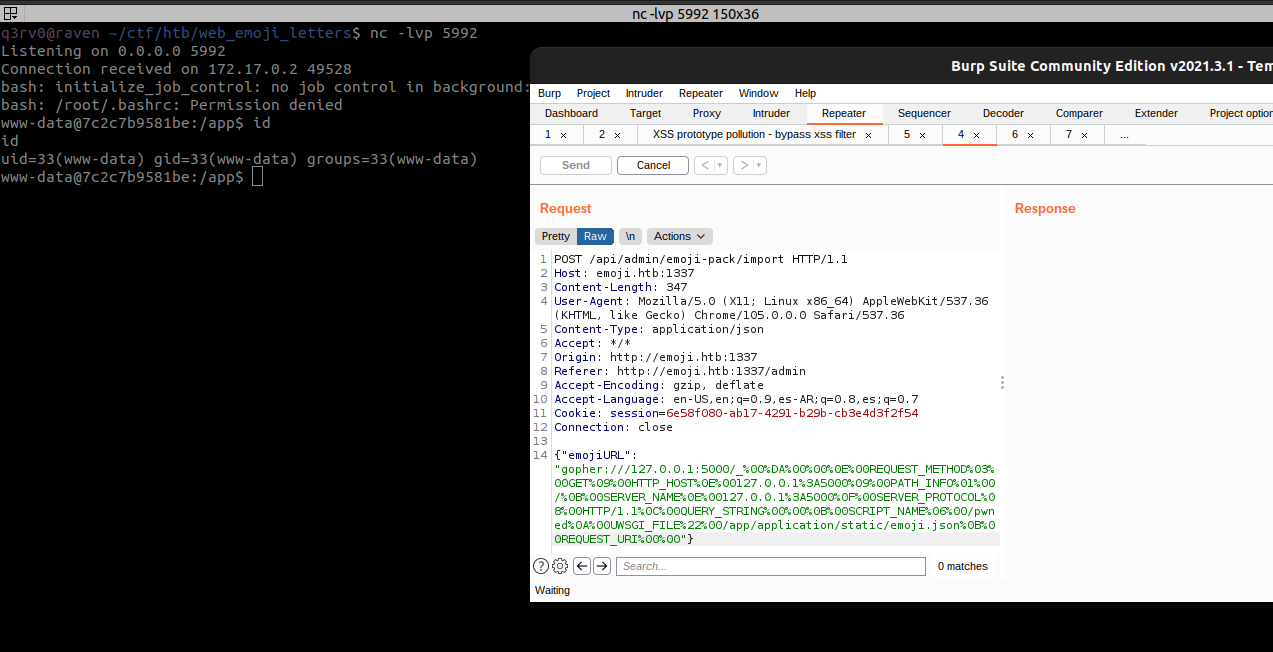Click the session cookie value
The width and height of the screenshot is (1273, 652).
792,413
